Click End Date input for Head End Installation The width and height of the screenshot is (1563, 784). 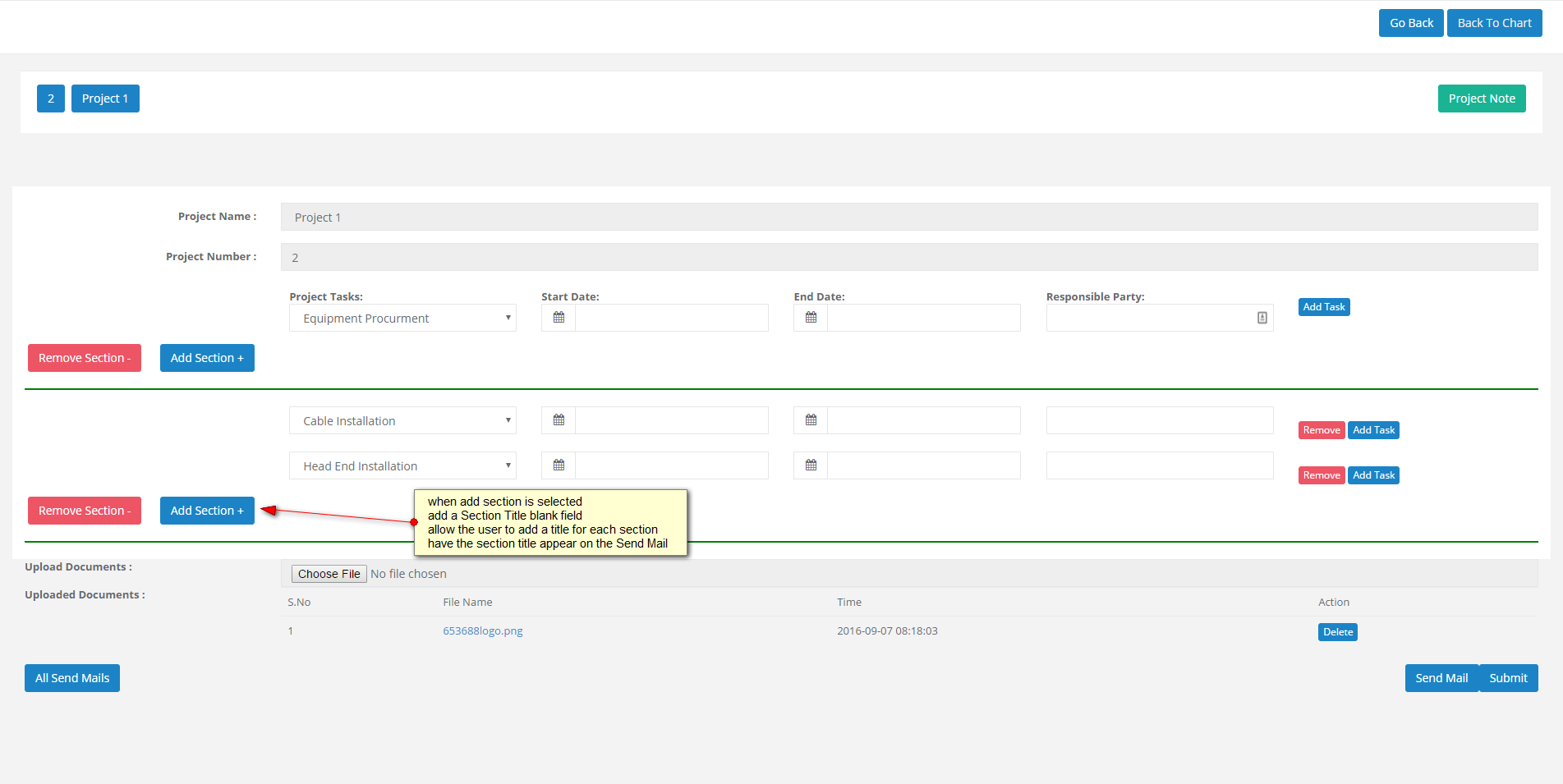click(924, 465)
